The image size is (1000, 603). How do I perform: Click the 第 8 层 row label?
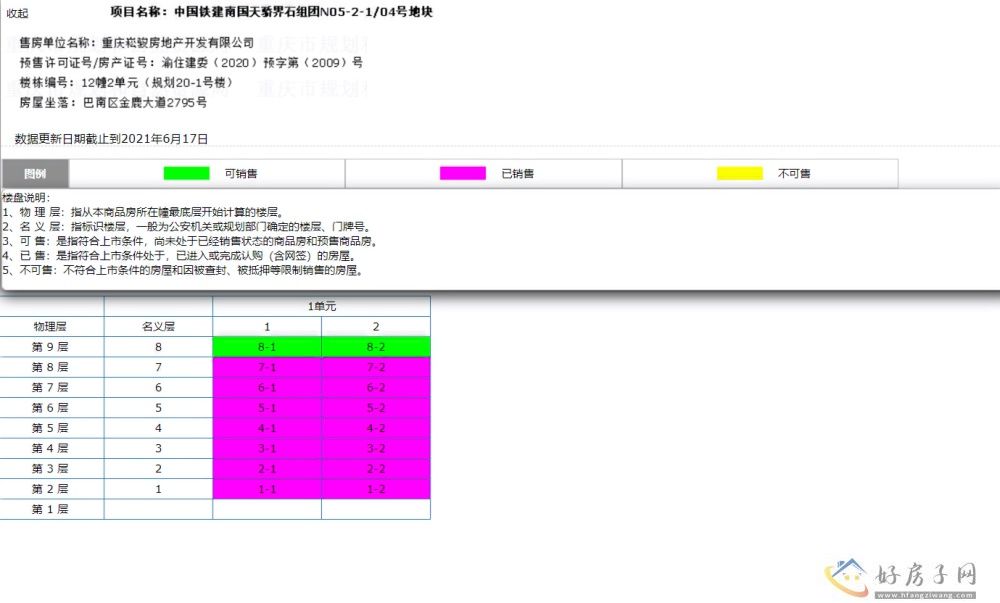pos(50,367)
